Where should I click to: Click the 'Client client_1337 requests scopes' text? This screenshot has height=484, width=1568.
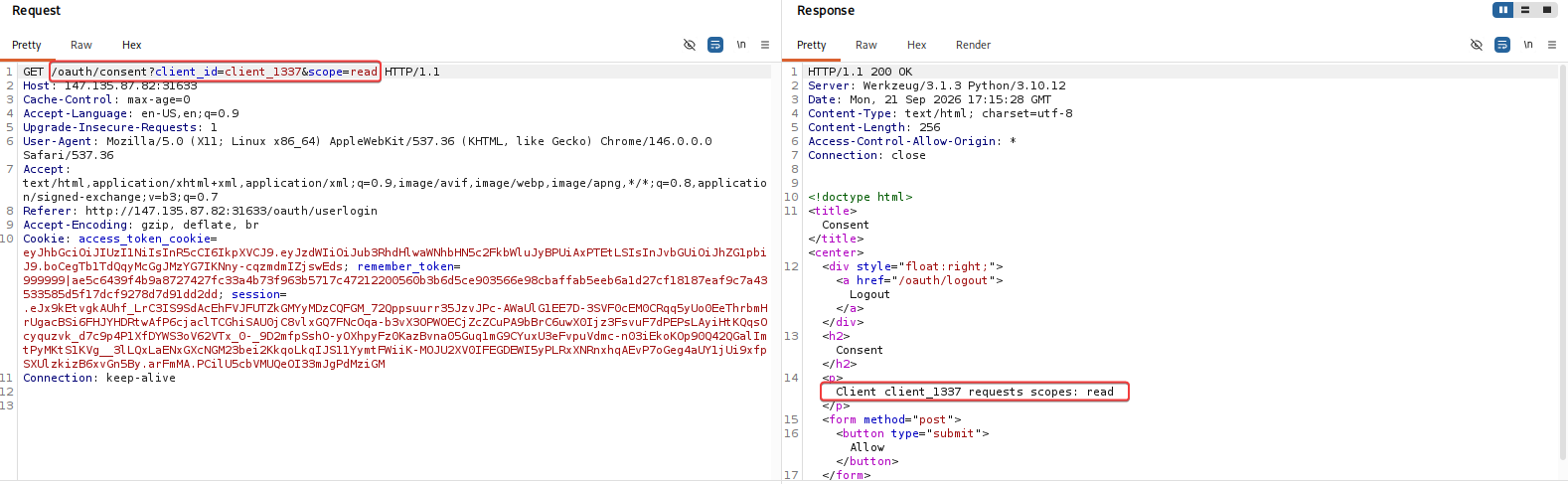[975, 392]
